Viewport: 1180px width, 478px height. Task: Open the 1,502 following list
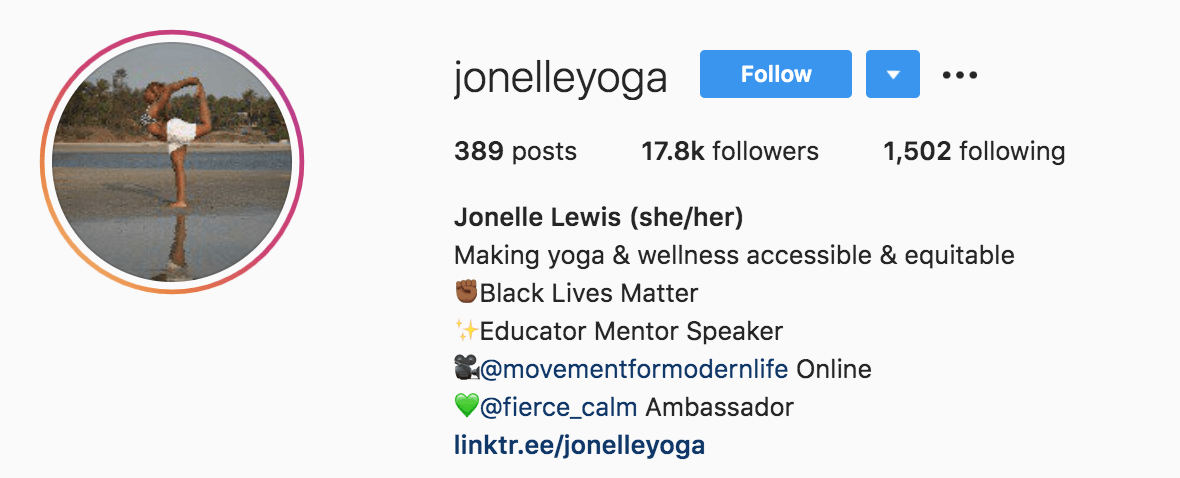point(974,151)
